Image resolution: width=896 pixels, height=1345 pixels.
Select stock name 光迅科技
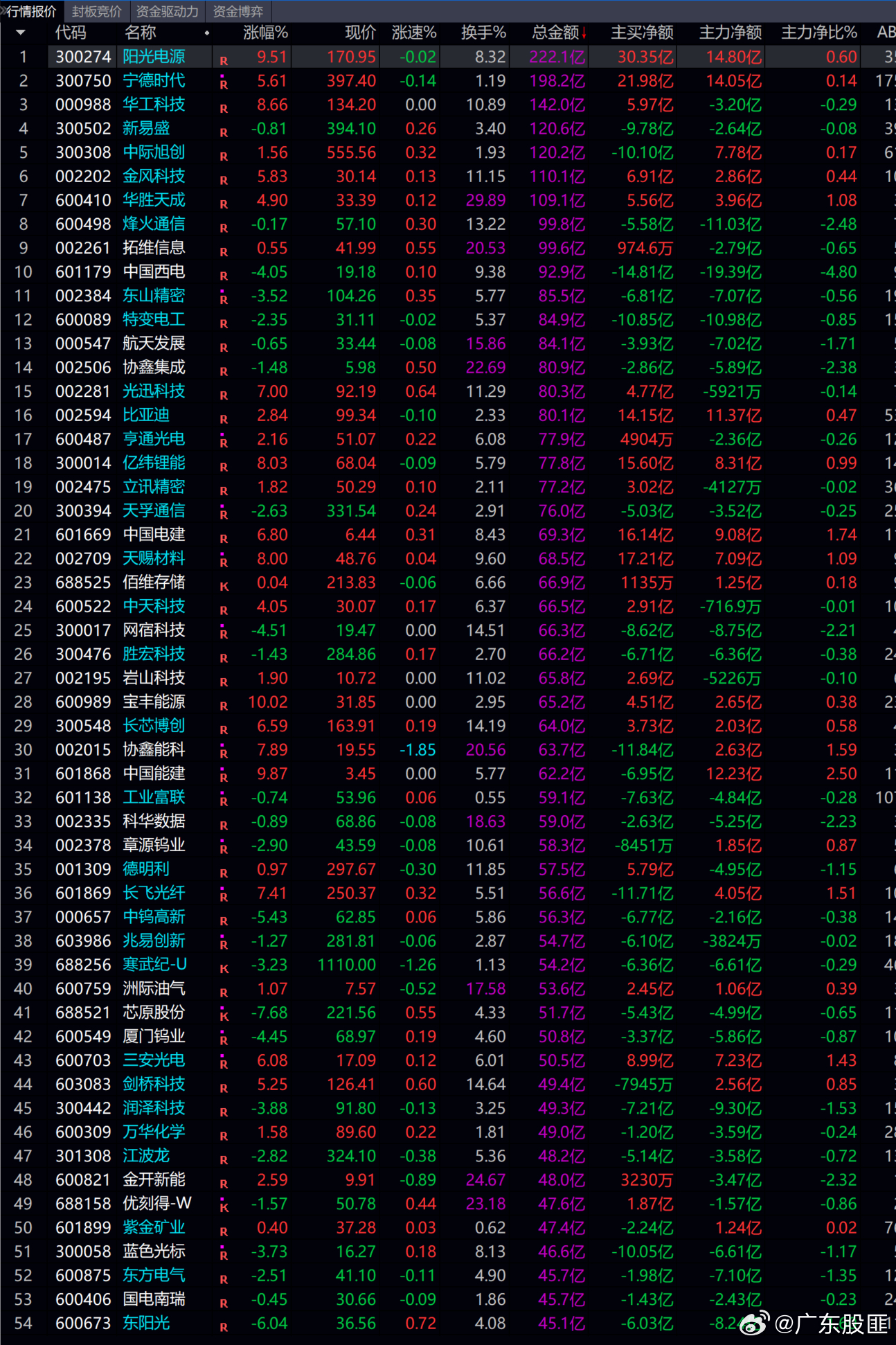(x=154, y=391)
